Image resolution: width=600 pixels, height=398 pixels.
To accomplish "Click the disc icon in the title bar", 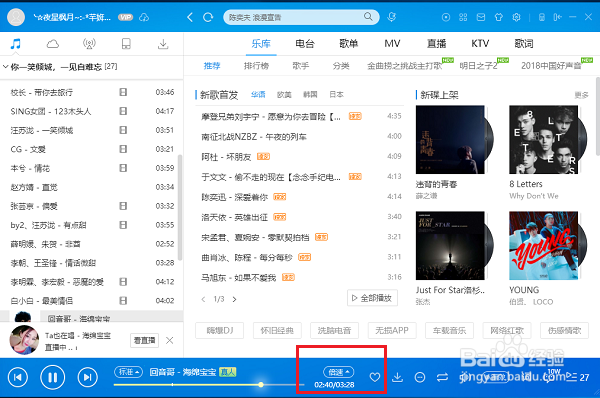I will tap(446, 17).
